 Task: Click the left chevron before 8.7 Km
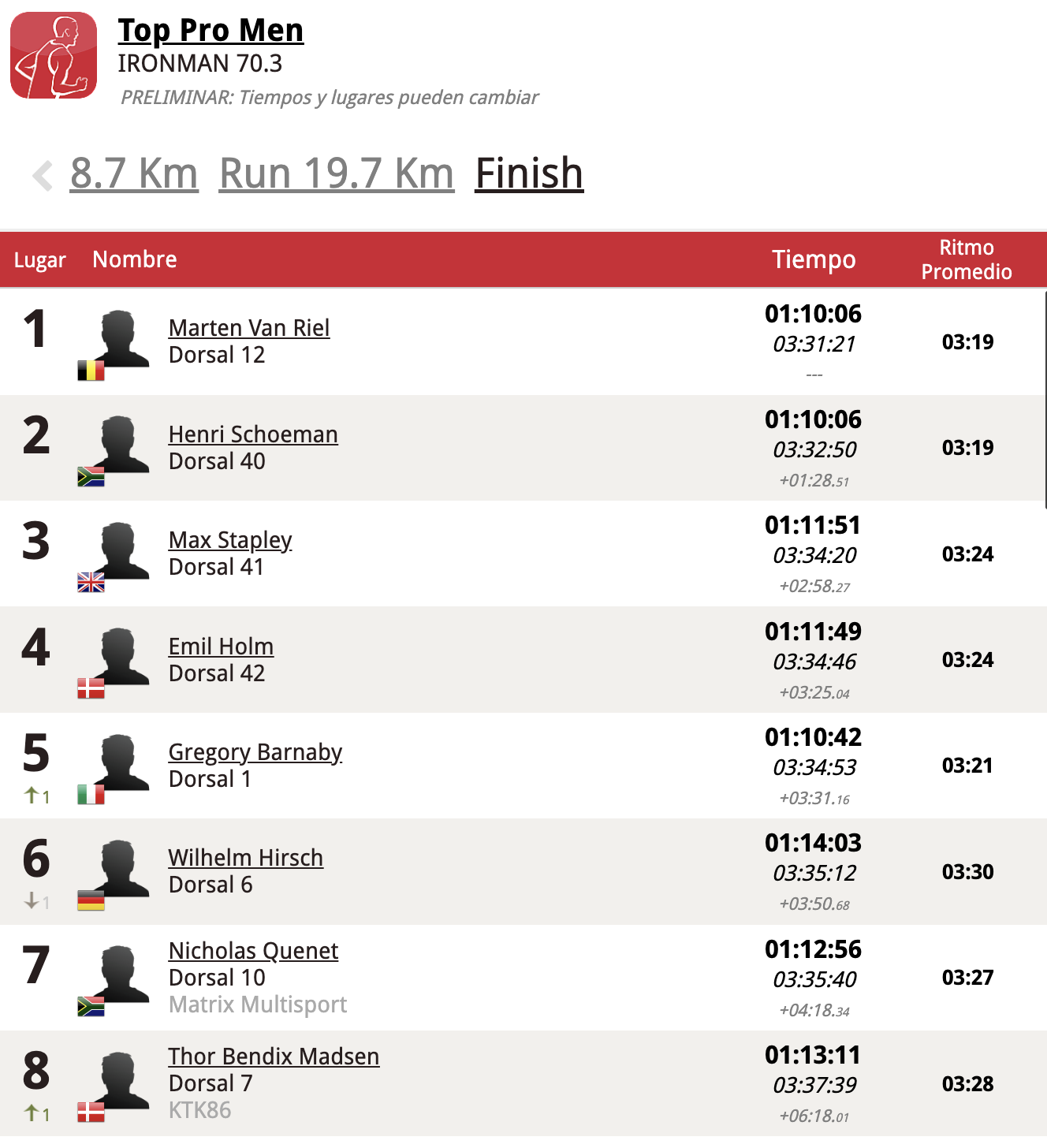point(43,175)
